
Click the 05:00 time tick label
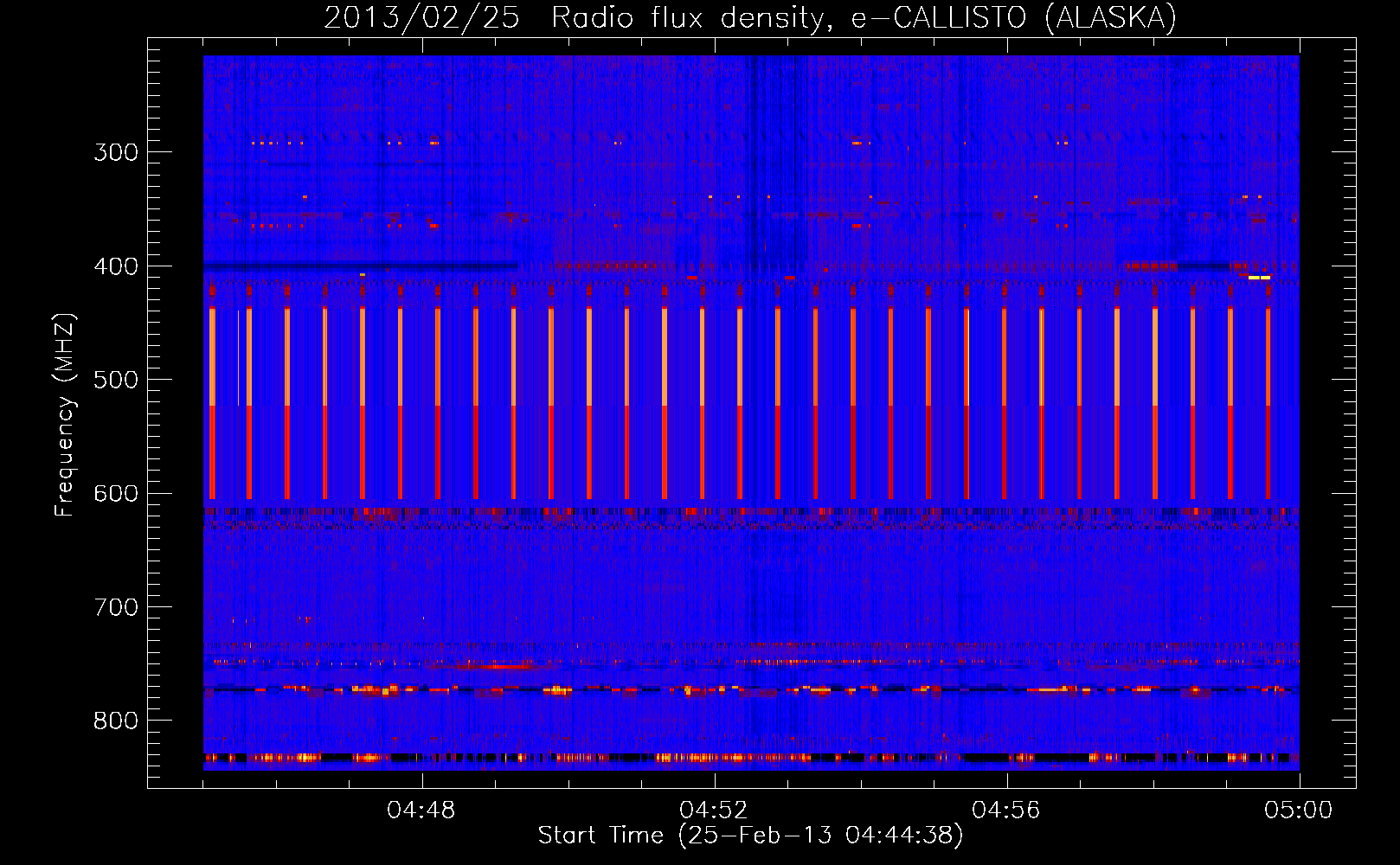(1299, 811)
